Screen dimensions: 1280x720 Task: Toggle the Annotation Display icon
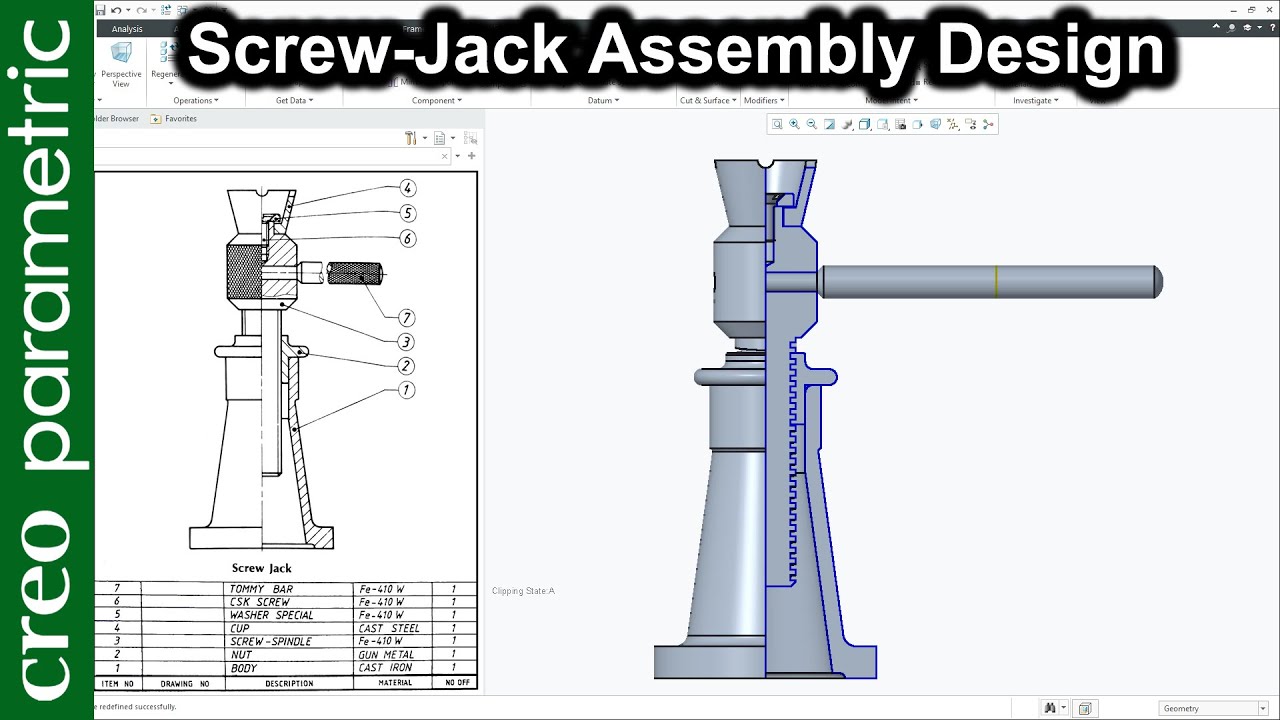[x=970, y=124]
